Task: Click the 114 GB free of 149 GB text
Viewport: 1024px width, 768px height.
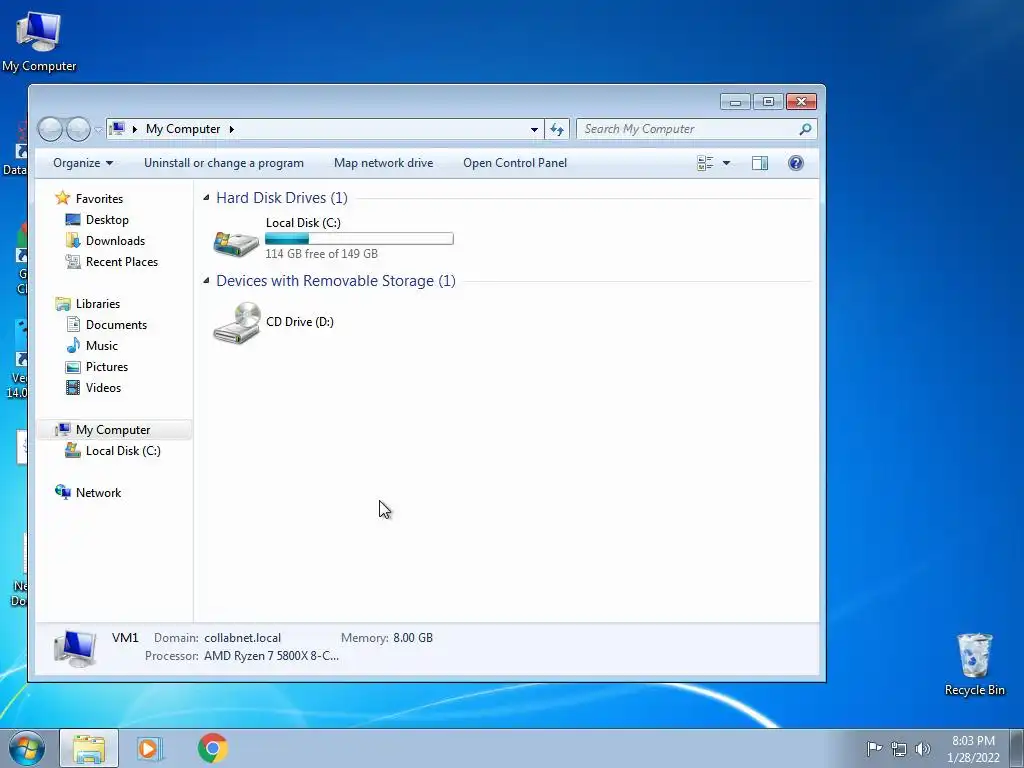Action: tap(321, 254)
